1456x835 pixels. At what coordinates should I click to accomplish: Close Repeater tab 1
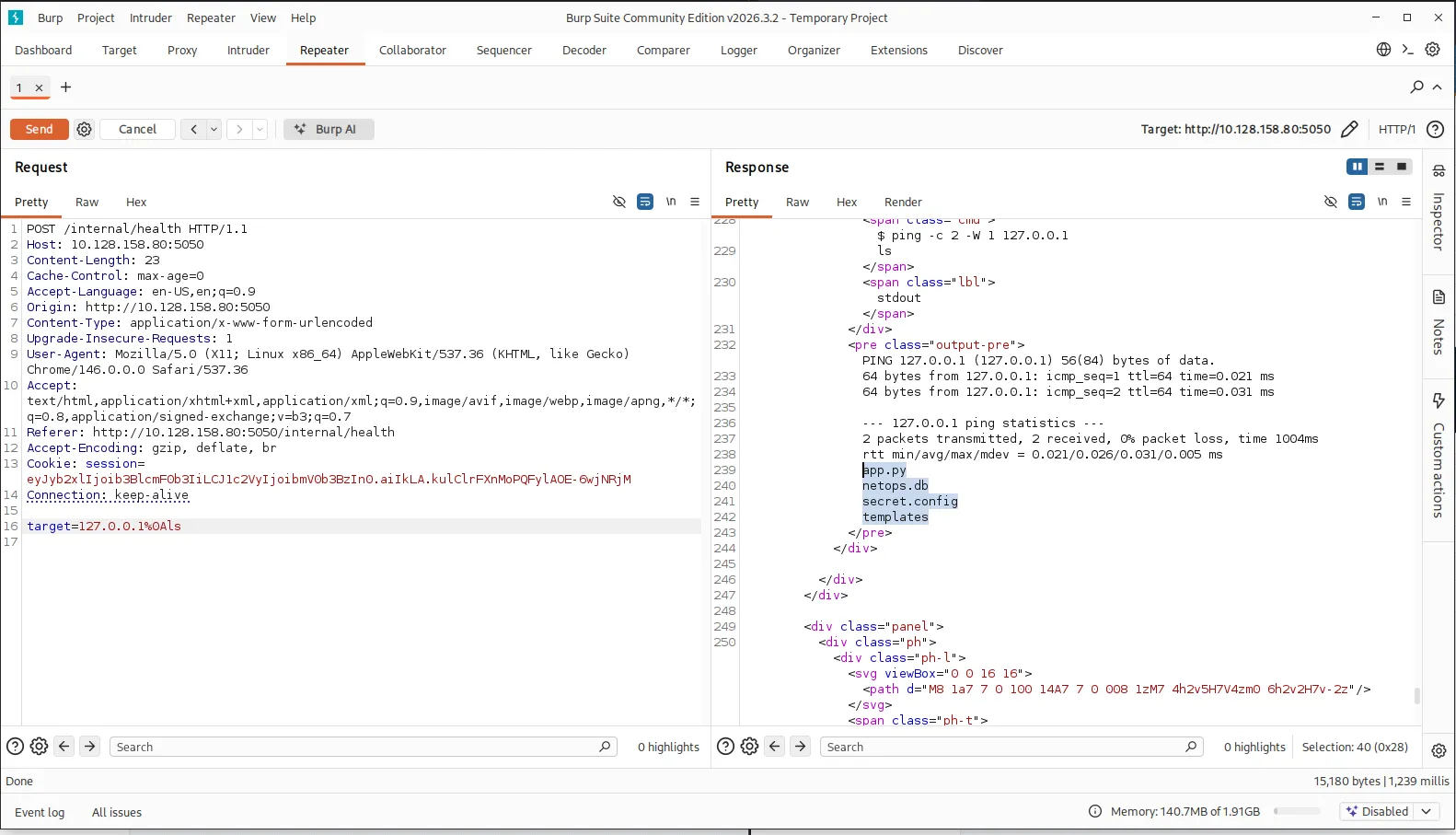click(x=39, y=87)
